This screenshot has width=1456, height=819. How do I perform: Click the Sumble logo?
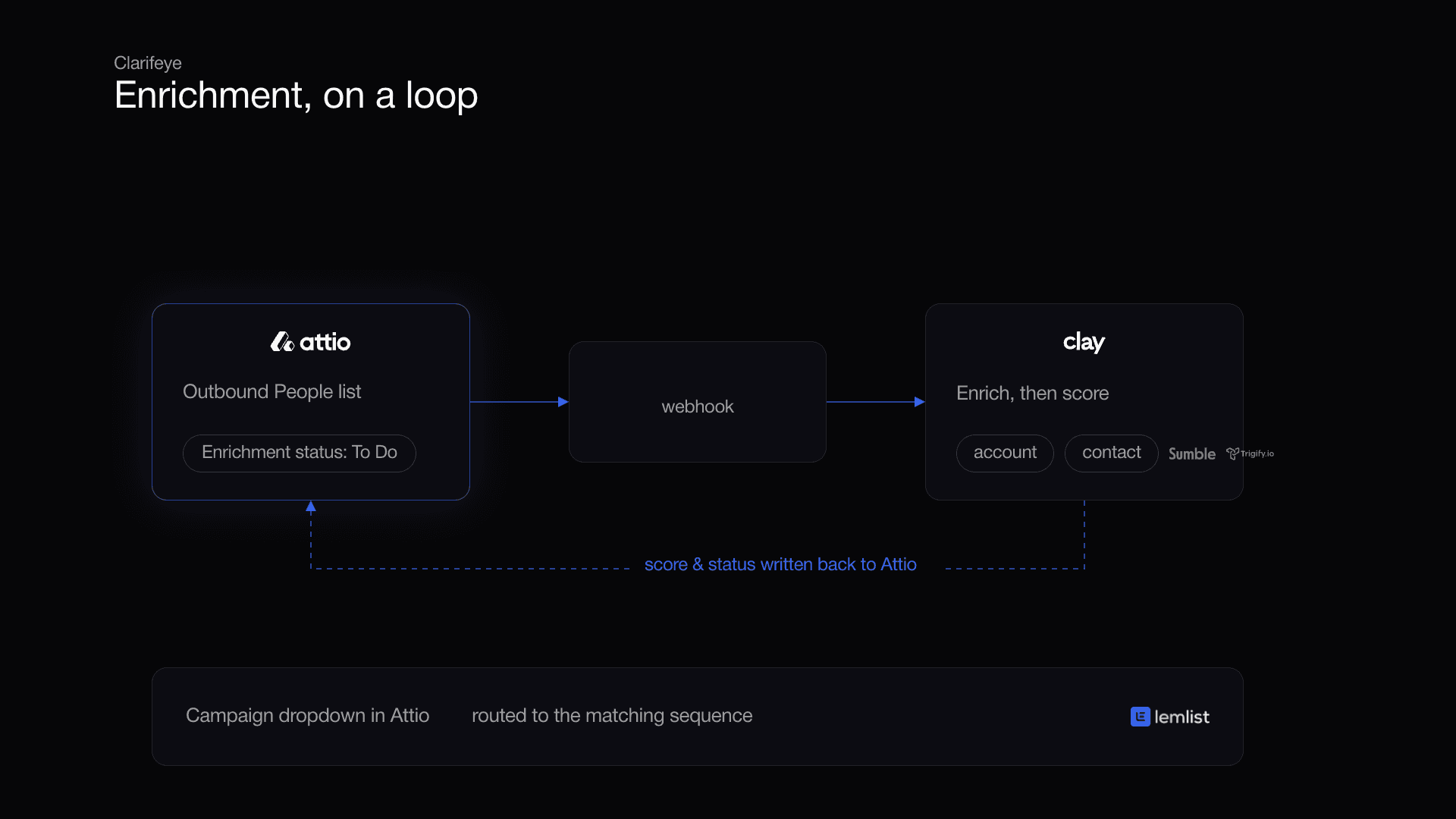(1191, 453)
